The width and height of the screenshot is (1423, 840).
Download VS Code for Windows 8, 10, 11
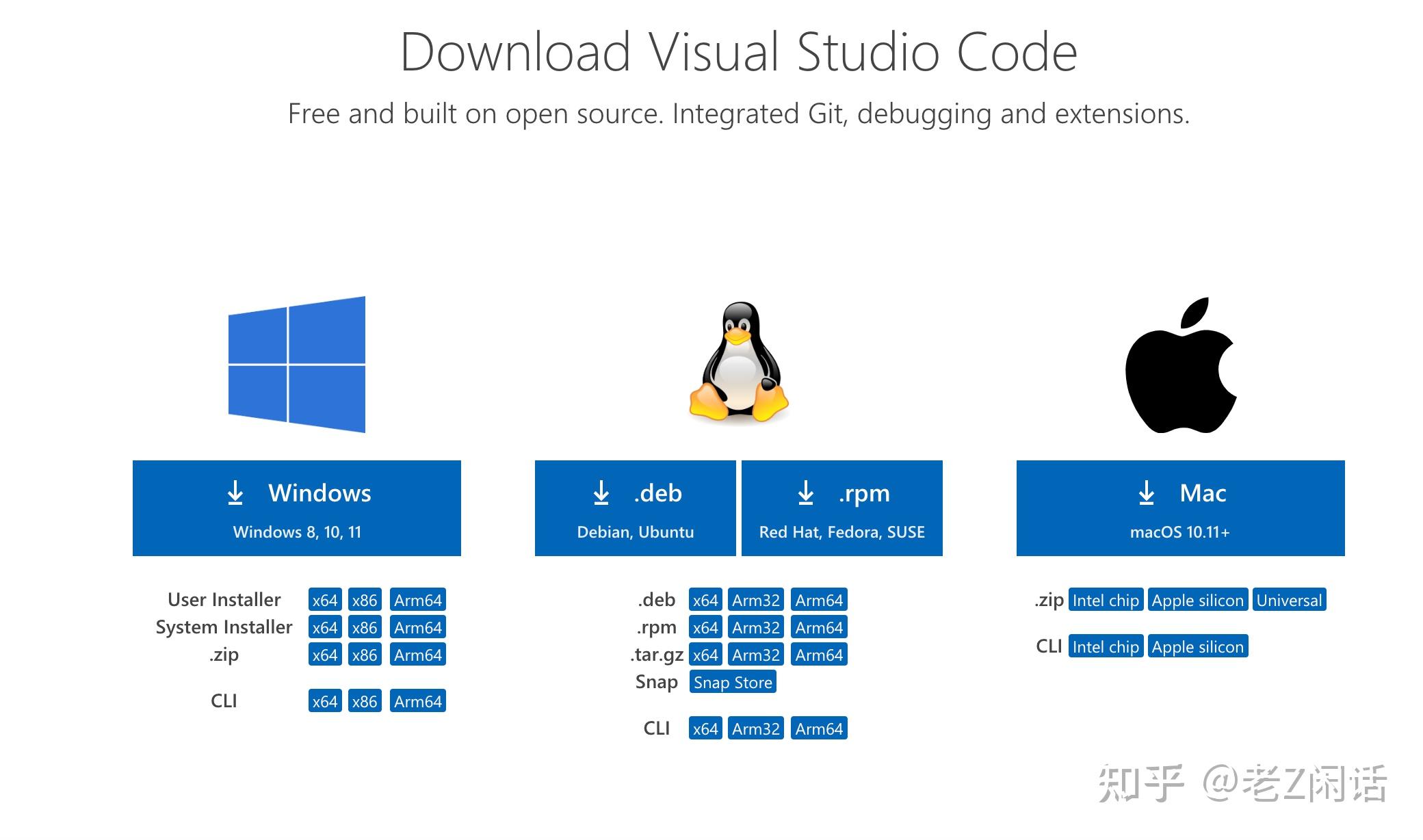(297, 508)
